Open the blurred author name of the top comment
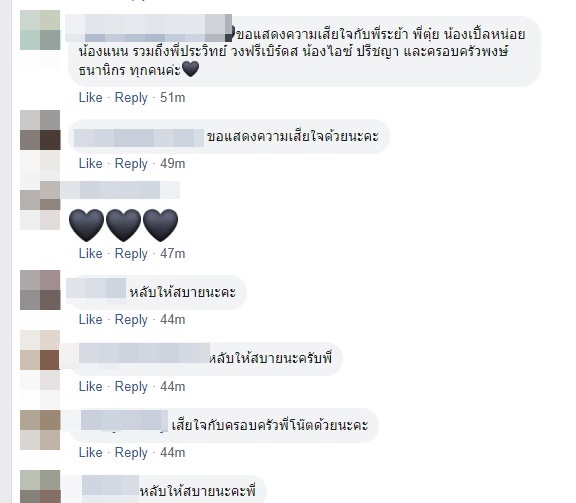576x503 pixels. 148,28
